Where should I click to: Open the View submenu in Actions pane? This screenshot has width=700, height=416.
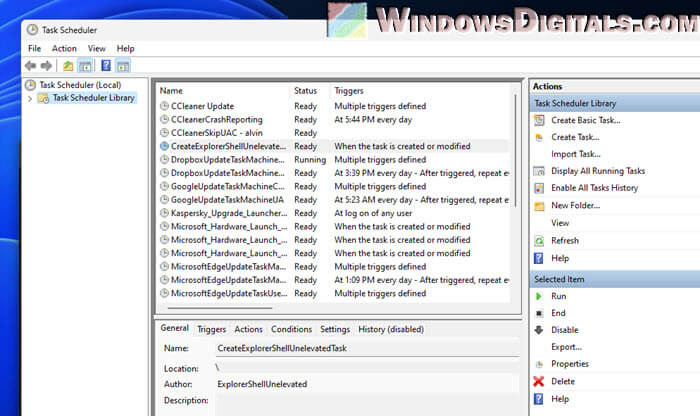click(560, 223)
